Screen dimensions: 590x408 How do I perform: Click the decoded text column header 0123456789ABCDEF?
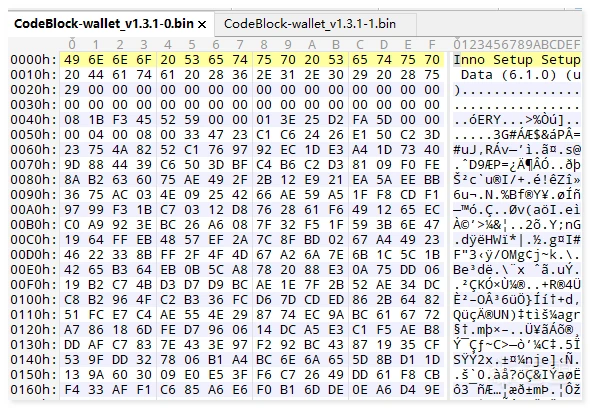coord(517,45)
